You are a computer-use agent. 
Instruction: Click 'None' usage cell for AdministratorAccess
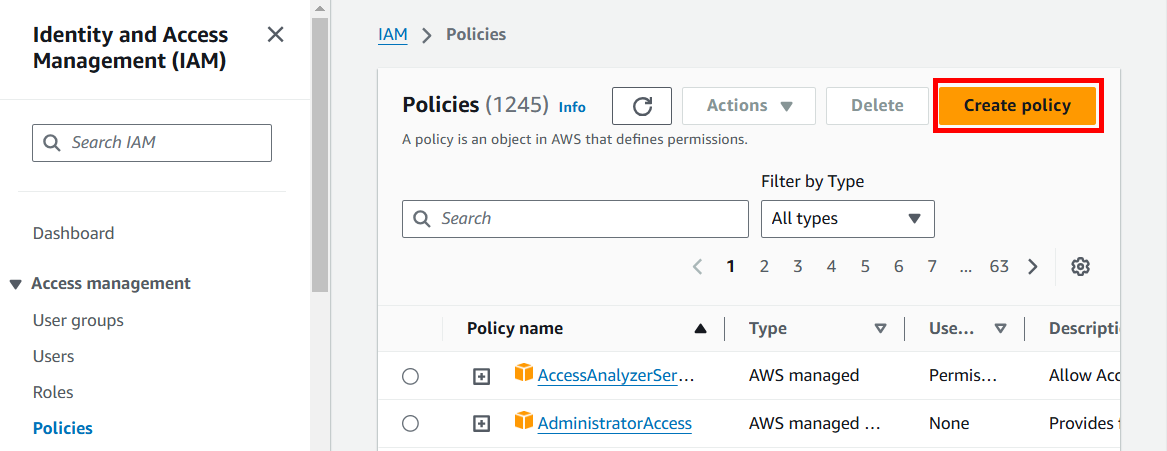tap(949, 423)
